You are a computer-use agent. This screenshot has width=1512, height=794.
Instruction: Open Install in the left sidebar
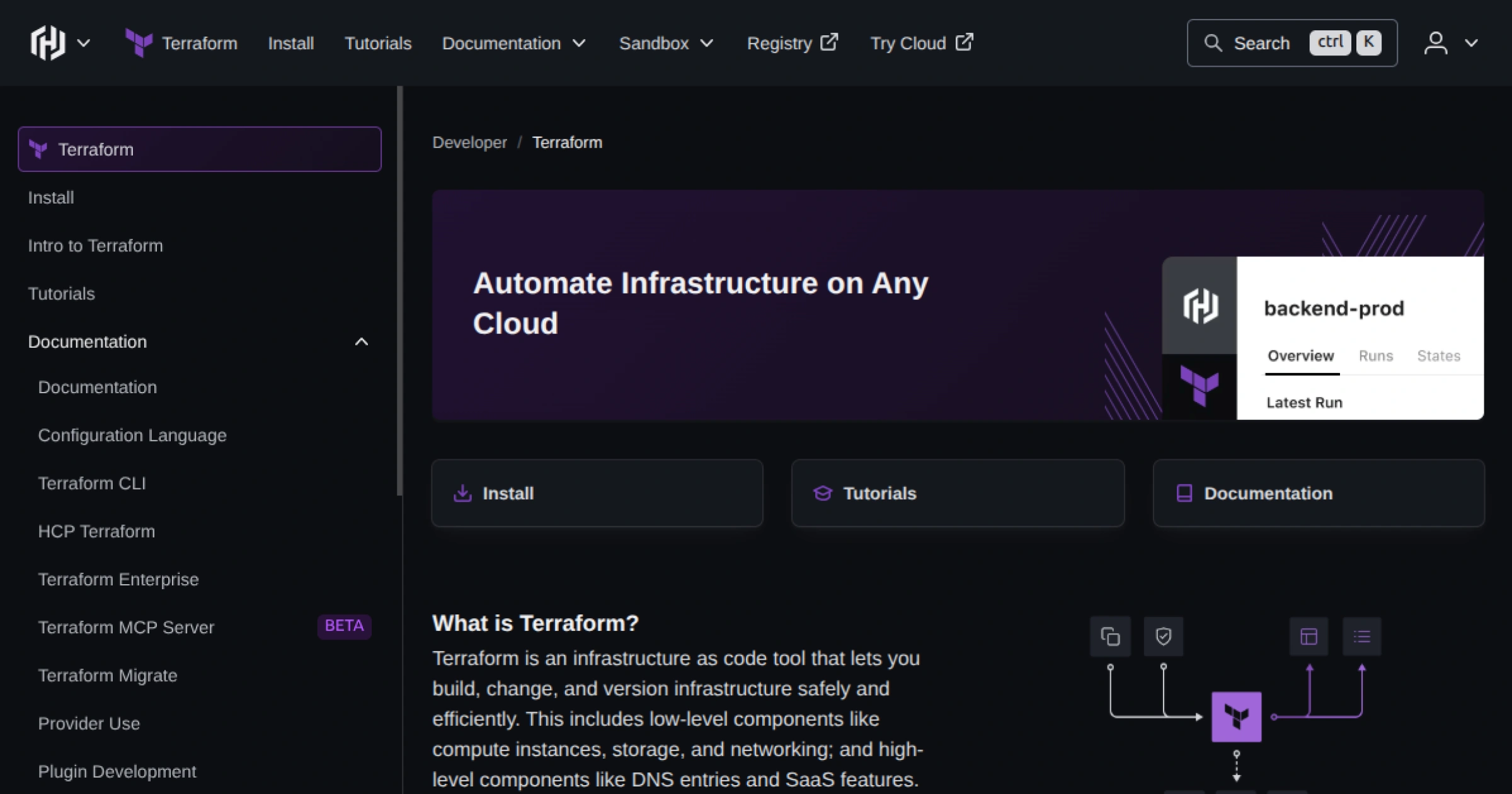coord(51,197)
